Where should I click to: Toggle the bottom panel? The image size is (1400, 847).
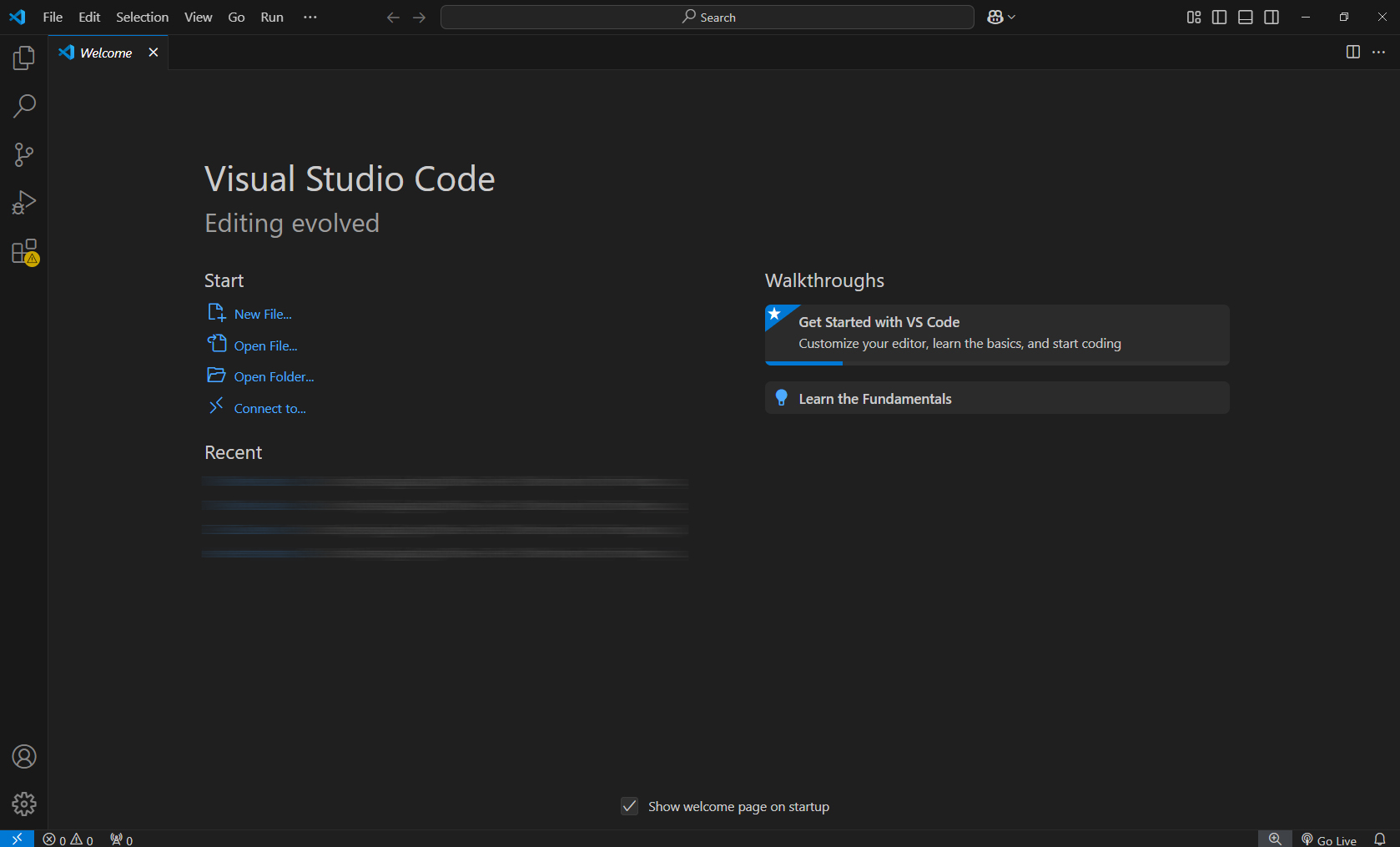coord(1246,17)
